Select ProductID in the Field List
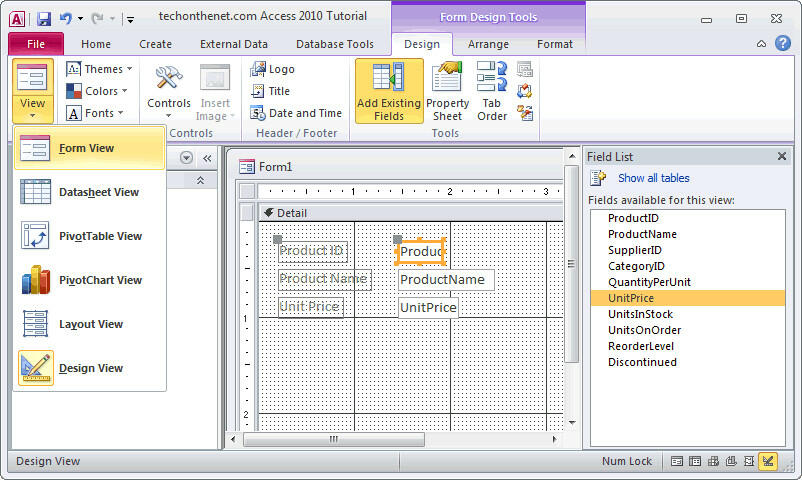Screen dimensions: 802x480 pyautogui.click(x=687, y=218)
